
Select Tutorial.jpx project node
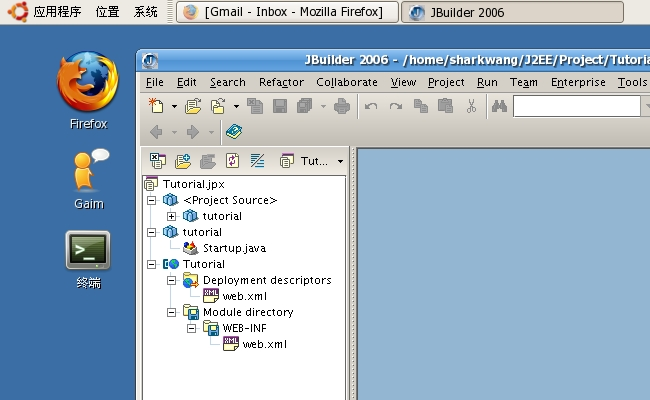(194, 184)
